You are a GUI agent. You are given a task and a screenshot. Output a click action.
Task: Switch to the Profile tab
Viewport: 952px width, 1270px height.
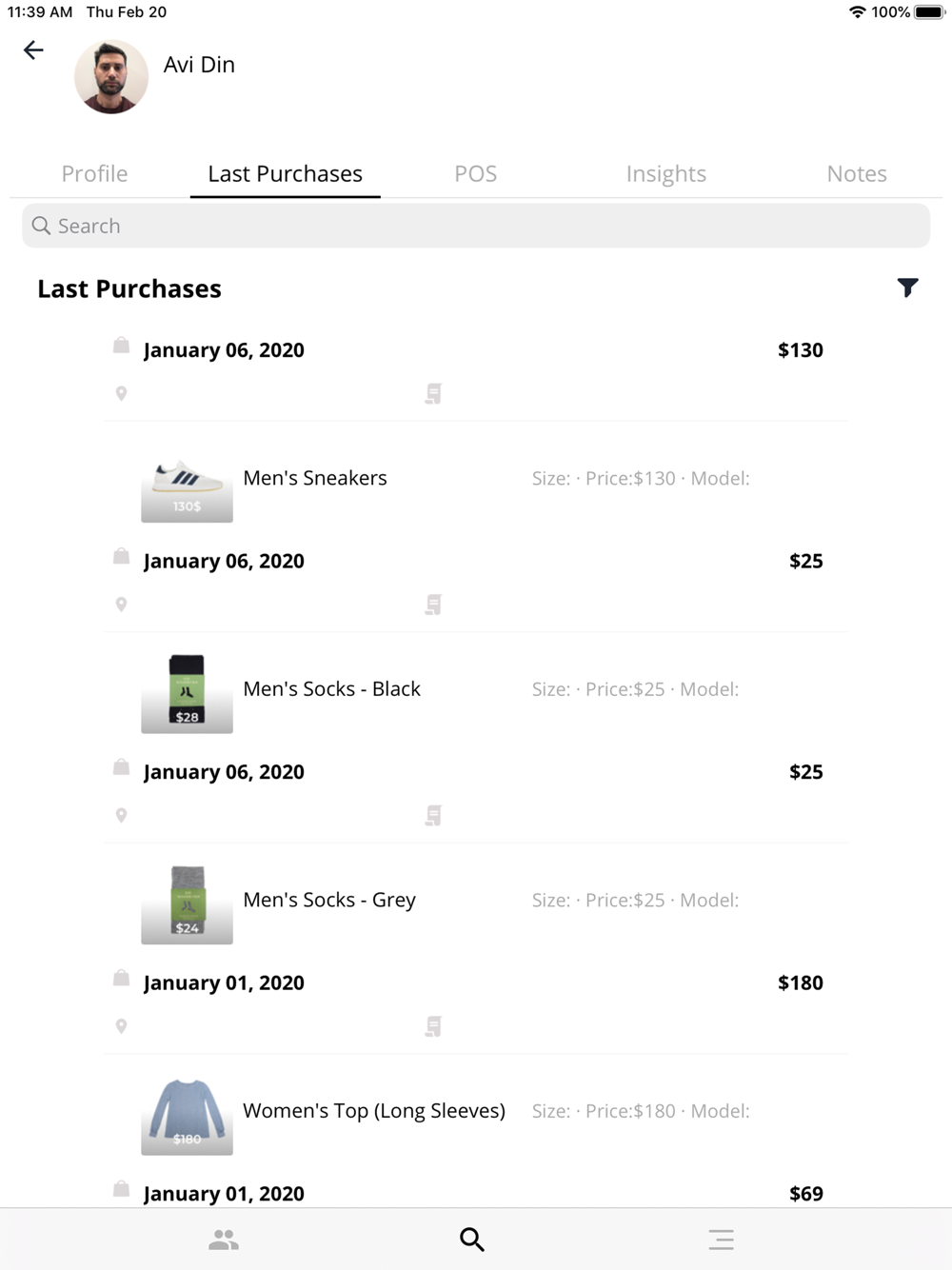click(94, 173)
